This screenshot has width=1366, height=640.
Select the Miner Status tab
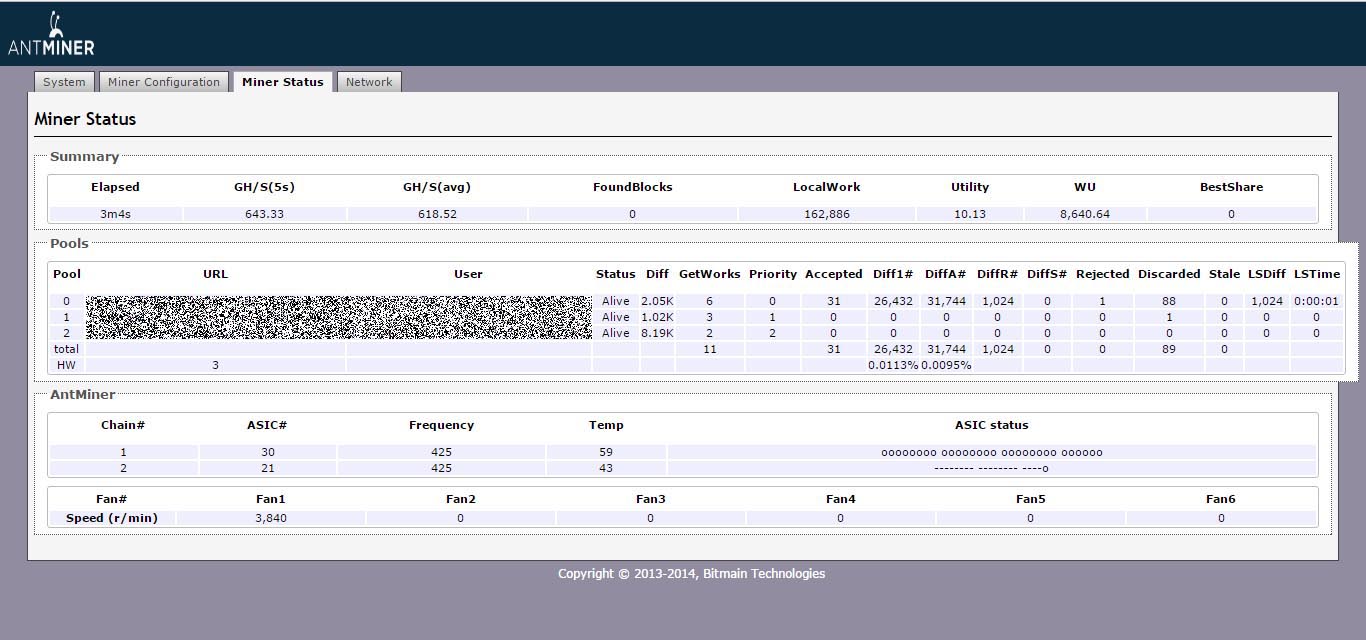pos(282,82)
